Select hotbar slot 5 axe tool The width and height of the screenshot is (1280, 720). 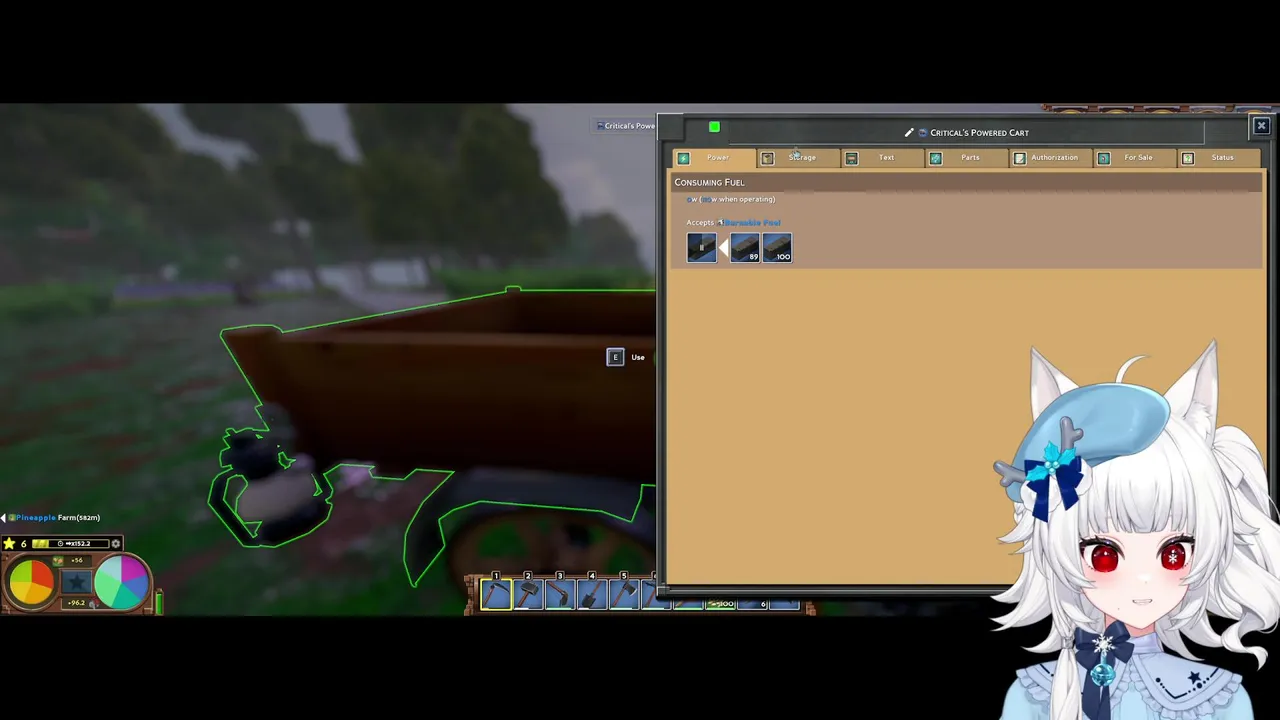[x=624, y=594]
